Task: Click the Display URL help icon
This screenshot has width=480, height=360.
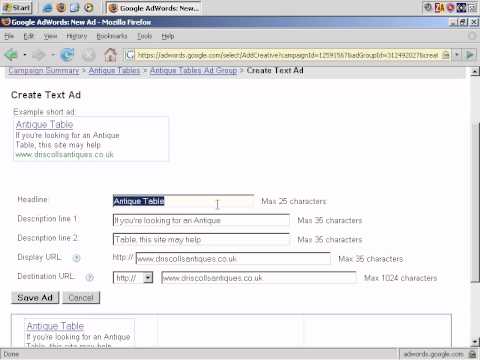Action: (77, 258)
